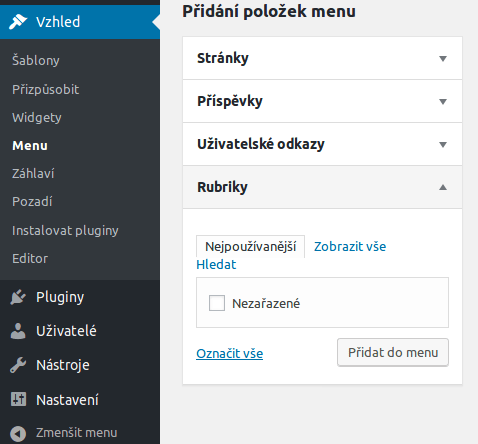Viewport: 478px width, 444px height.
Task: Click the Vzhled paintbrush icon
Action: (18, 22)
